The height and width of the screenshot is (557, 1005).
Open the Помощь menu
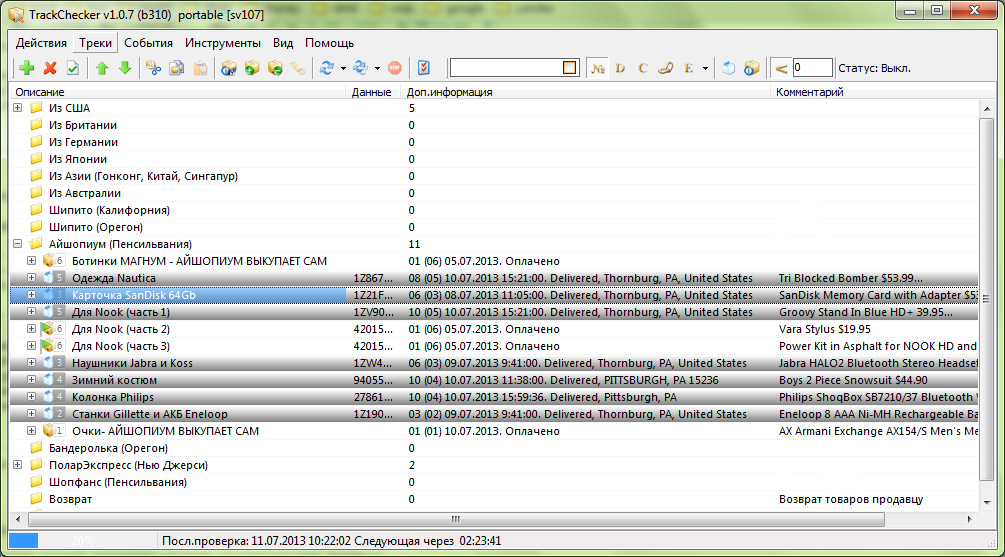point(329,43)
